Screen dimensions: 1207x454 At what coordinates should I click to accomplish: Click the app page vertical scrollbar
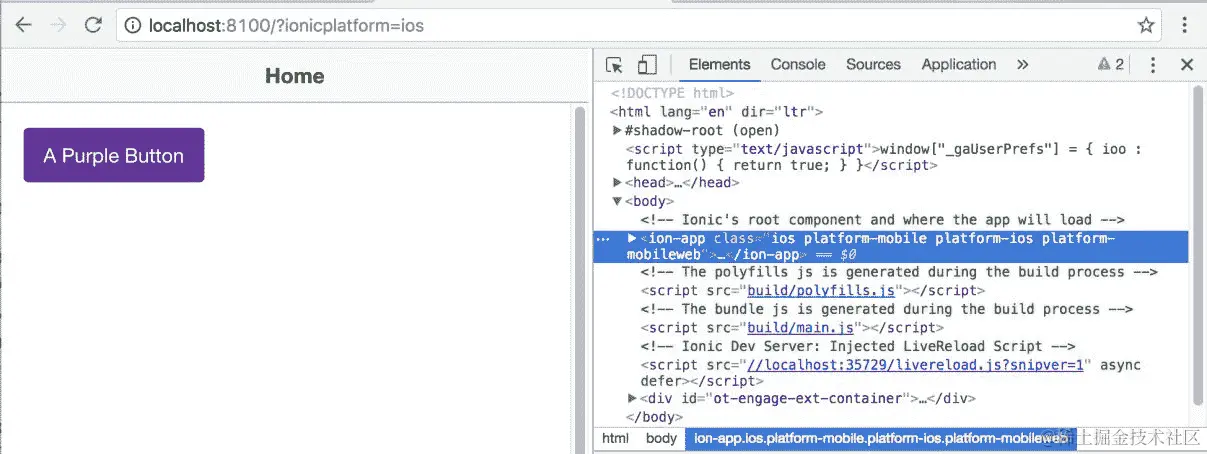click(580, 279)
